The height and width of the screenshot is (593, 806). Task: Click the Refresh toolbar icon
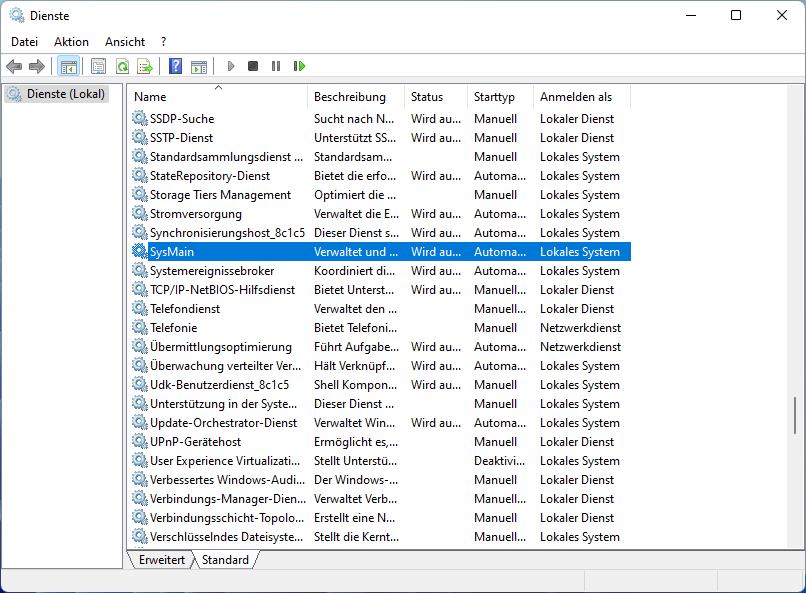click(x=122, y=66)
